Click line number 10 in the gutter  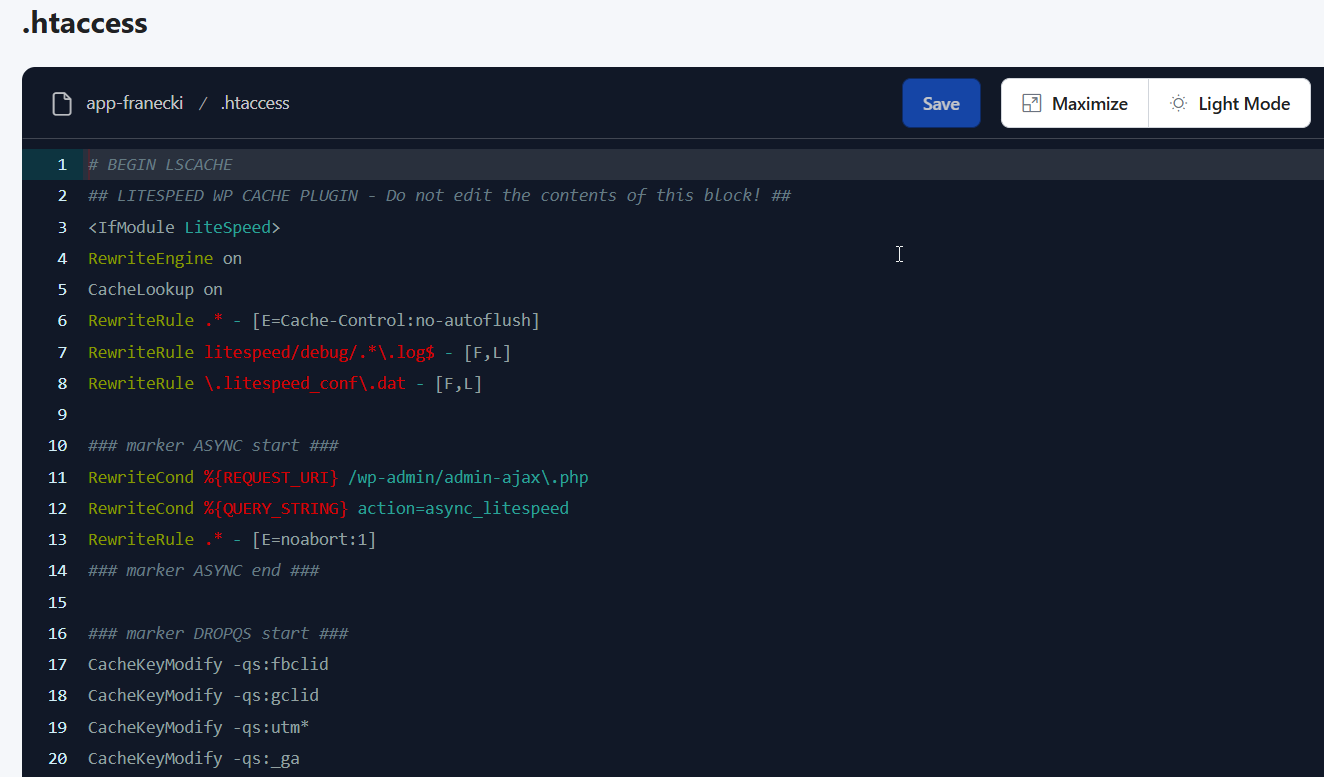58,446
